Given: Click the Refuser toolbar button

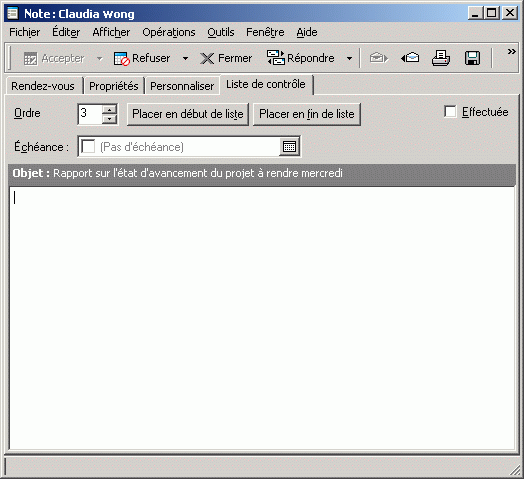Looking at the screenshot, I should point(142,58).
